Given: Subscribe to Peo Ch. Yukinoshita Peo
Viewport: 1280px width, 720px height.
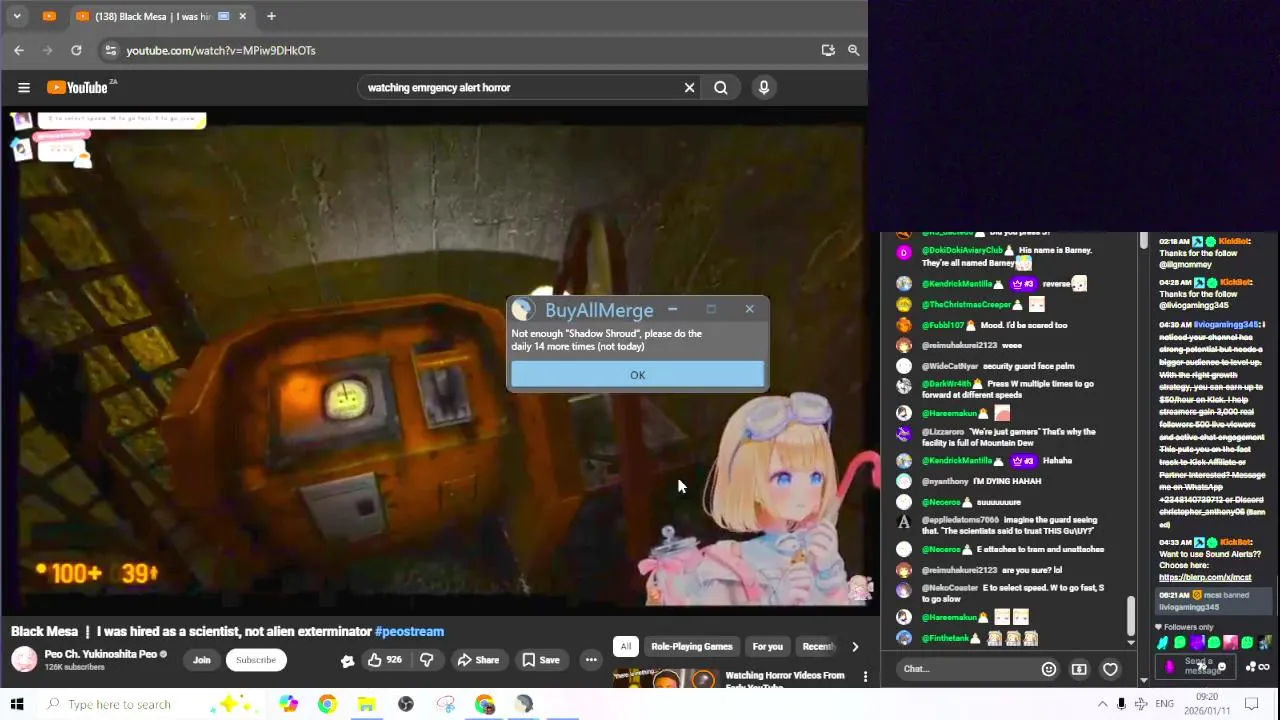Looking at the screenshot, I should point(255,660).
